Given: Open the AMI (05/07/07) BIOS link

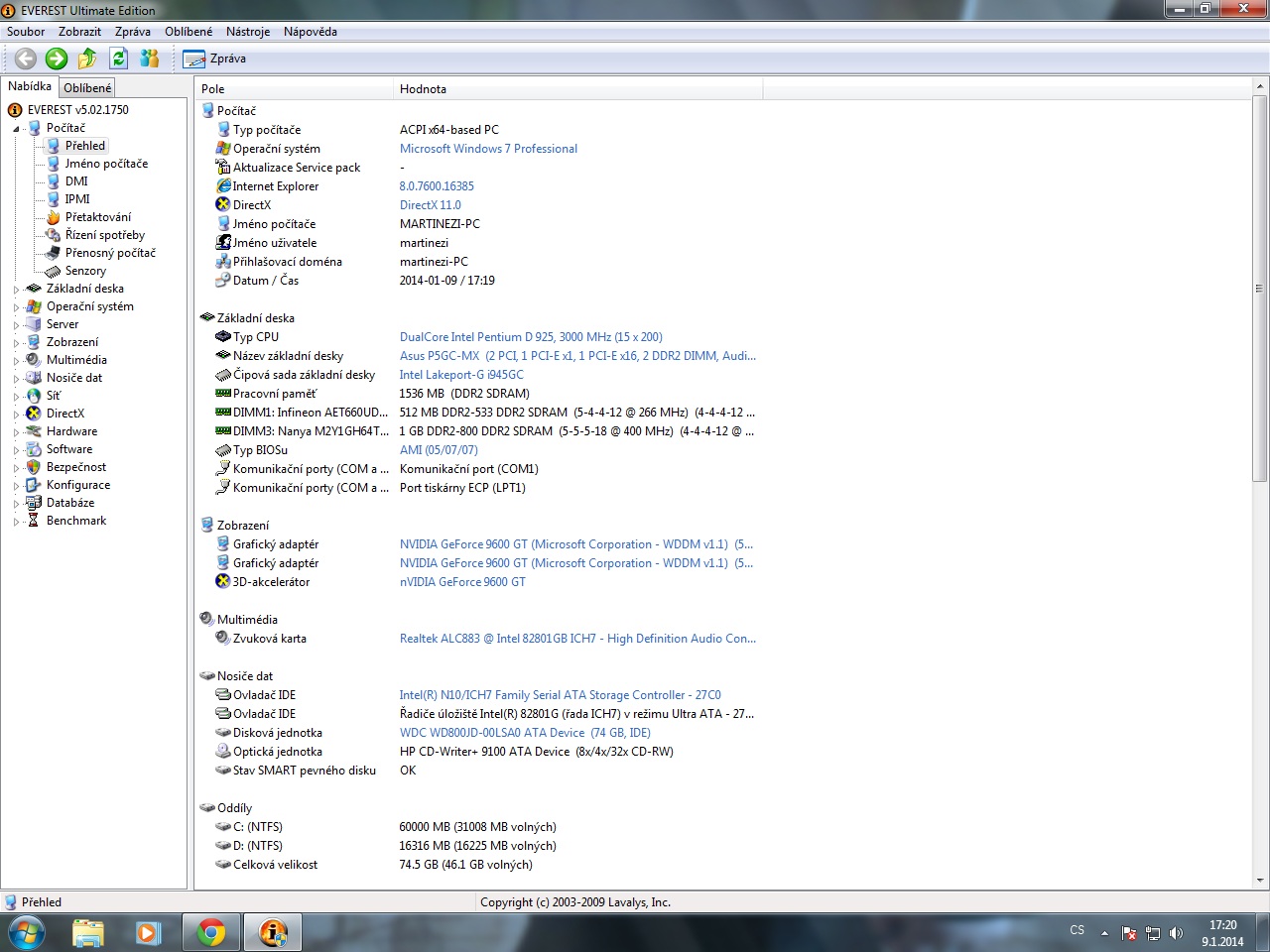Looking at the screenshot, I should pos(439,450).
